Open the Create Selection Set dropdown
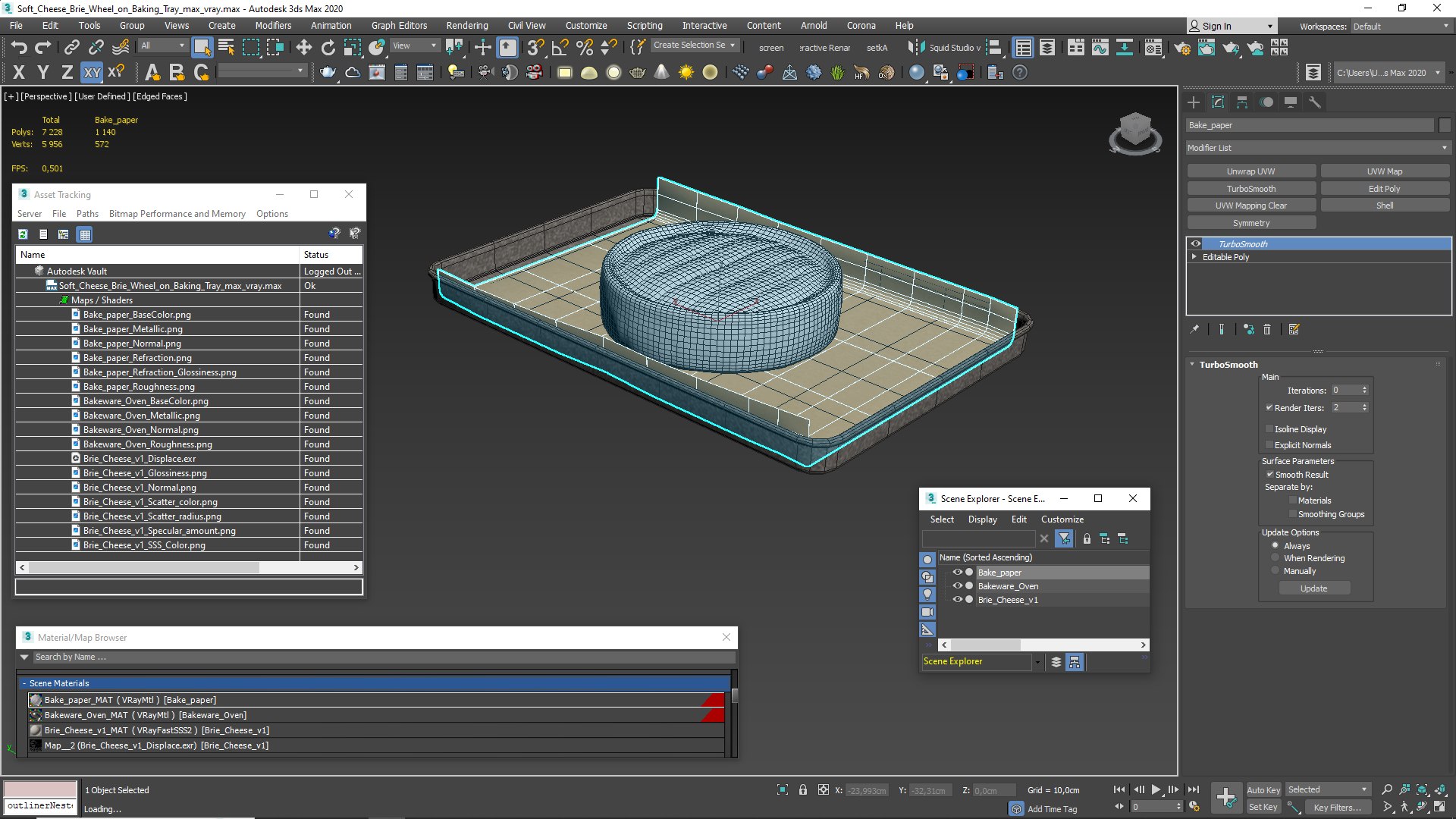 [695, 45]
